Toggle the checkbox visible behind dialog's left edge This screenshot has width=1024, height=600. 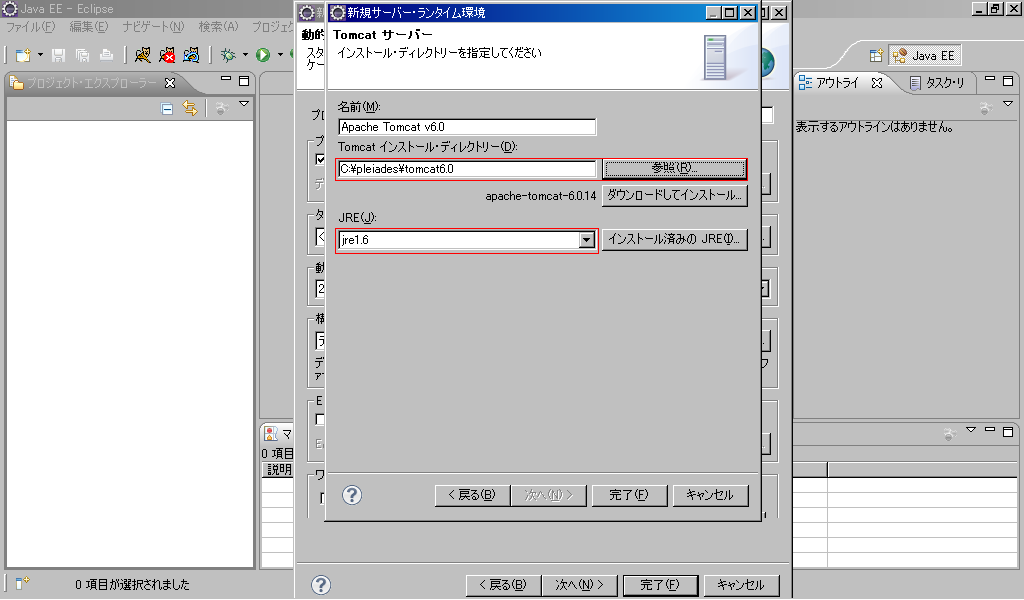click(320, 159)
